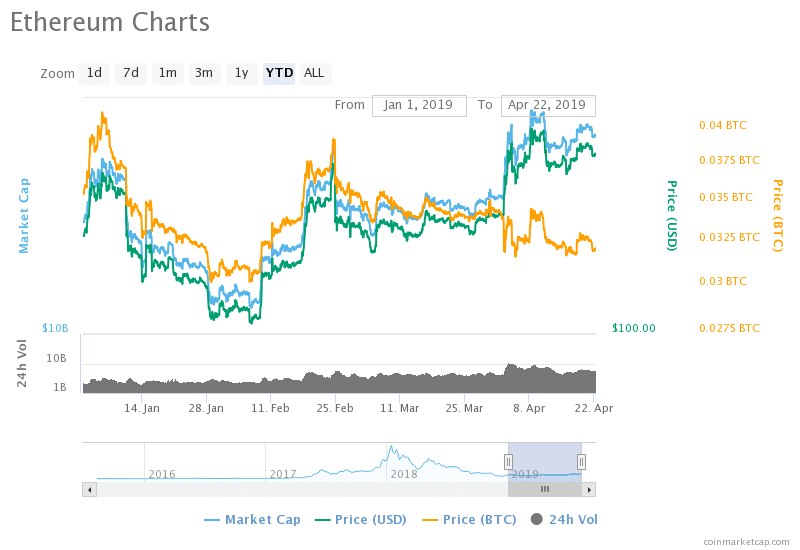
Task: Click the Price (USD) axis title
Action: click(x=672, y=215)
